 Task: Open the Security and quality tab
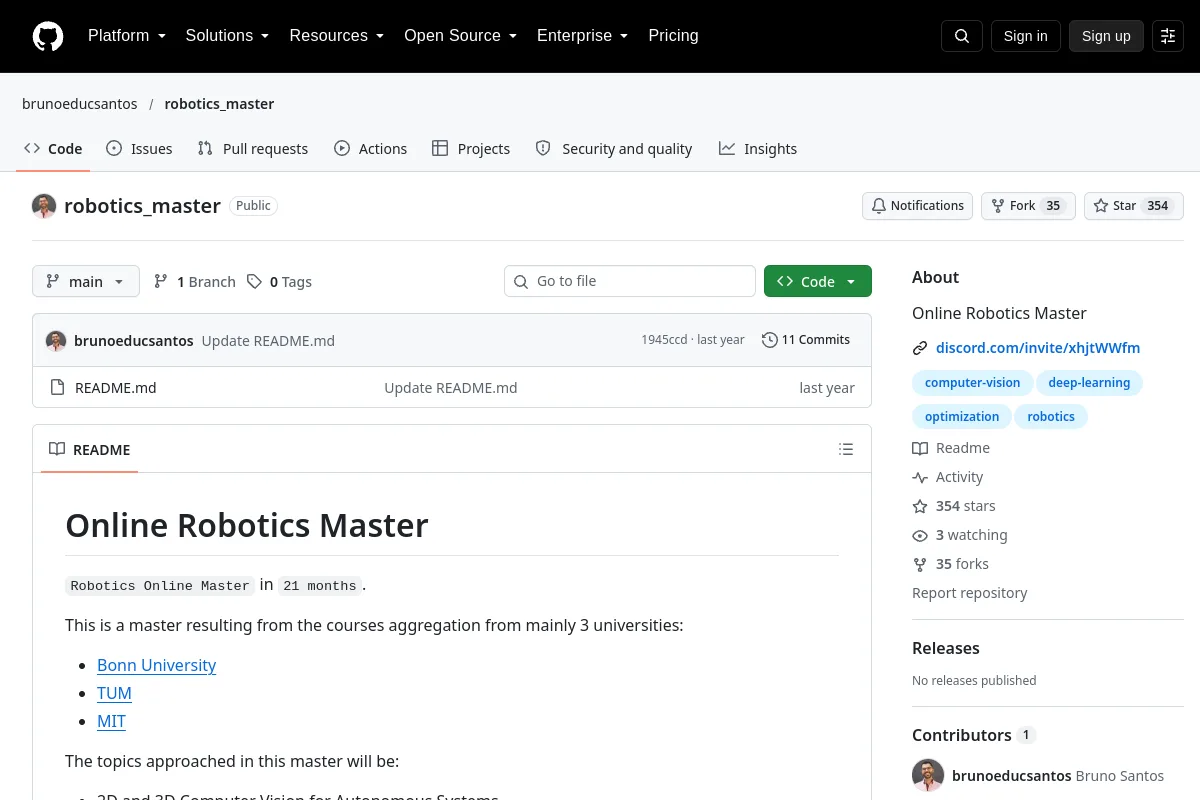pyautogui.click(x=614, y=149)
